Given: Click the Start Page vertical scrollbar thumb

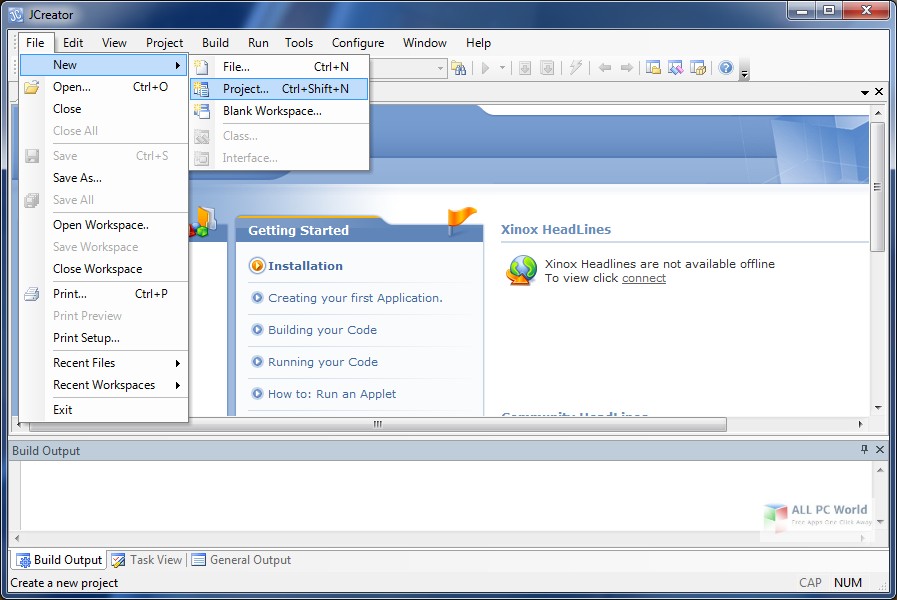Looking at the screenshot, I should 878,186.
